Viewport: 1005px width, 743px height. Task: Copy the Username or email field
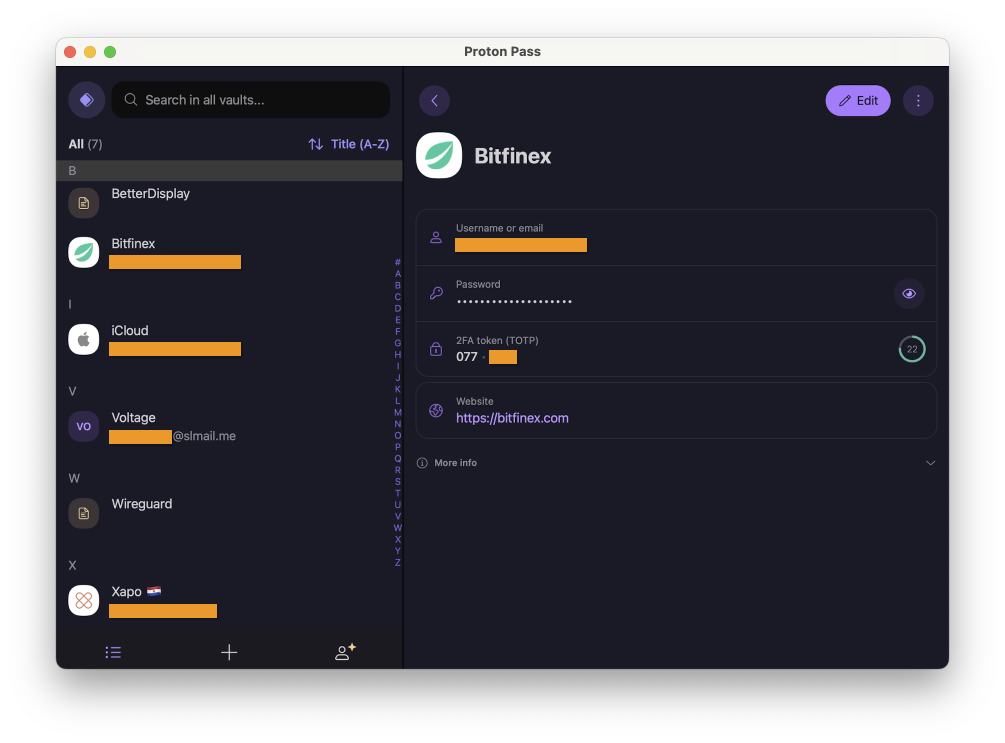point(676,237)
